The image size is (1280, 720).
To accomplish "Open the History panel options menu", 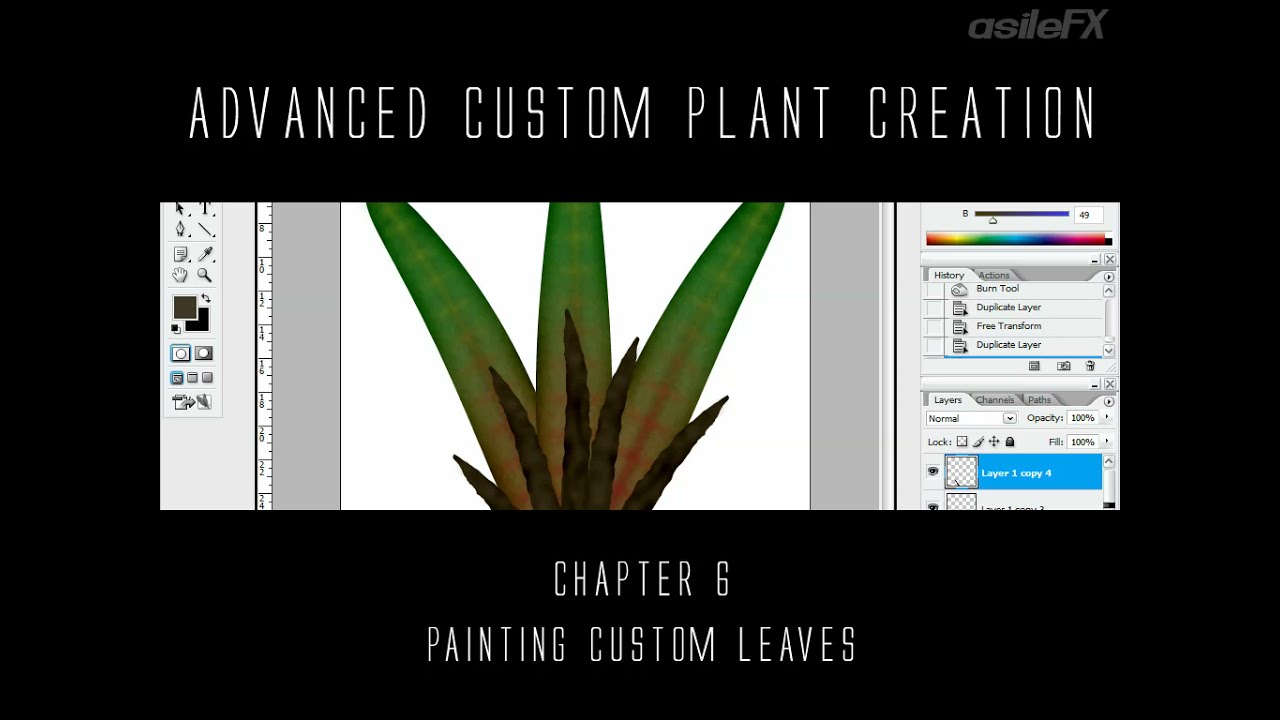I will [x=1109, y=276].
